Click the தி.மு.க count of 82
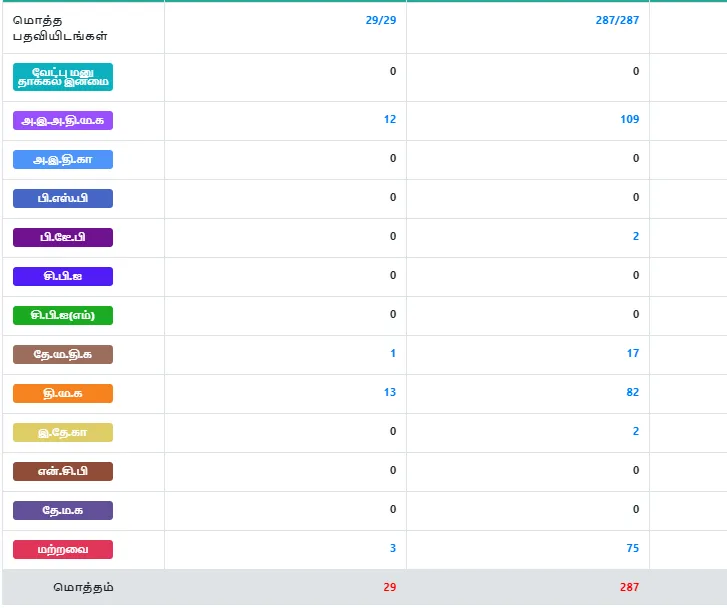Screen dimensions: 727x608 point(633,392)
